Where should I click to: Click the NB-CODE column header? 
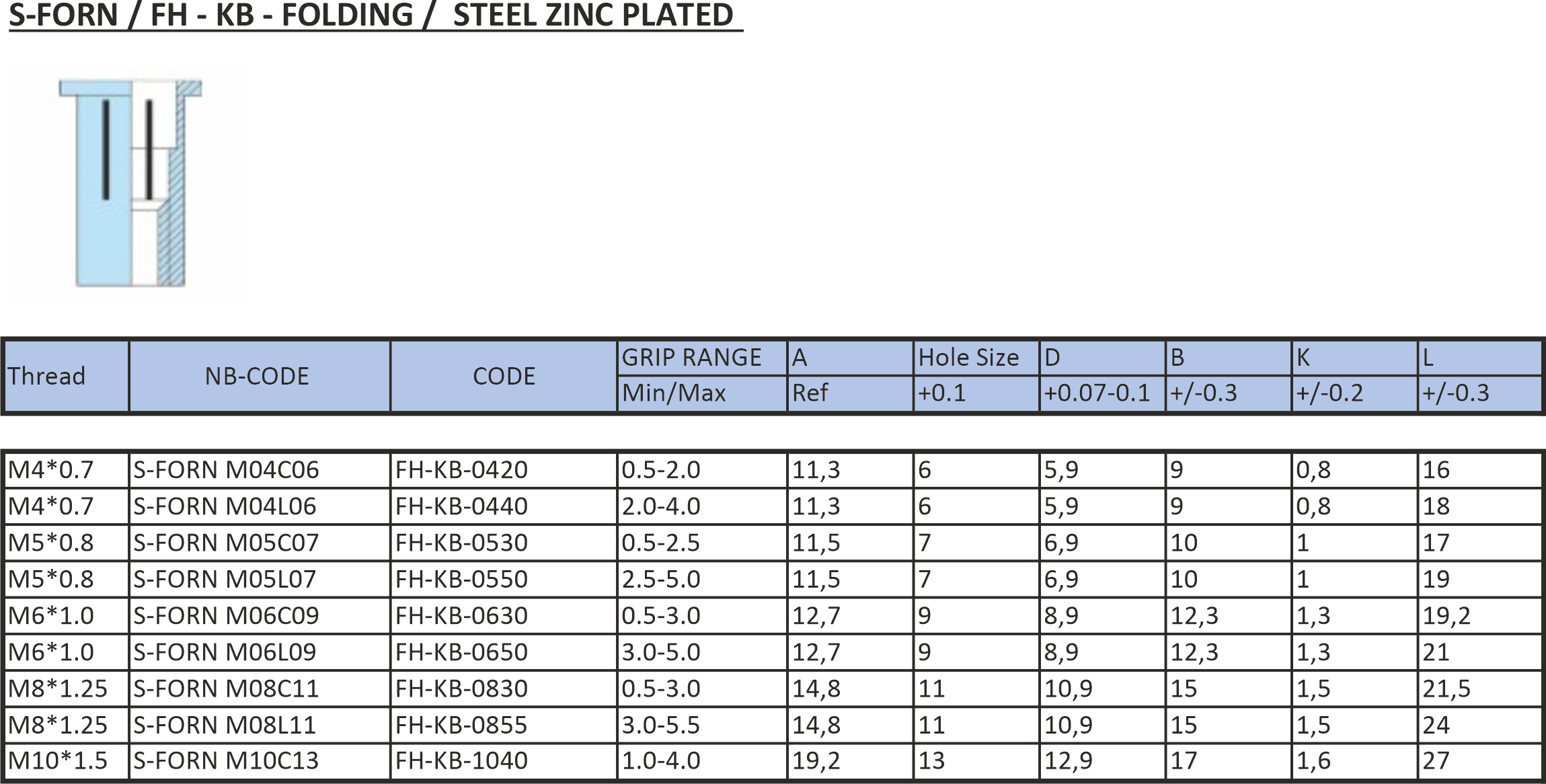[259, 376]
